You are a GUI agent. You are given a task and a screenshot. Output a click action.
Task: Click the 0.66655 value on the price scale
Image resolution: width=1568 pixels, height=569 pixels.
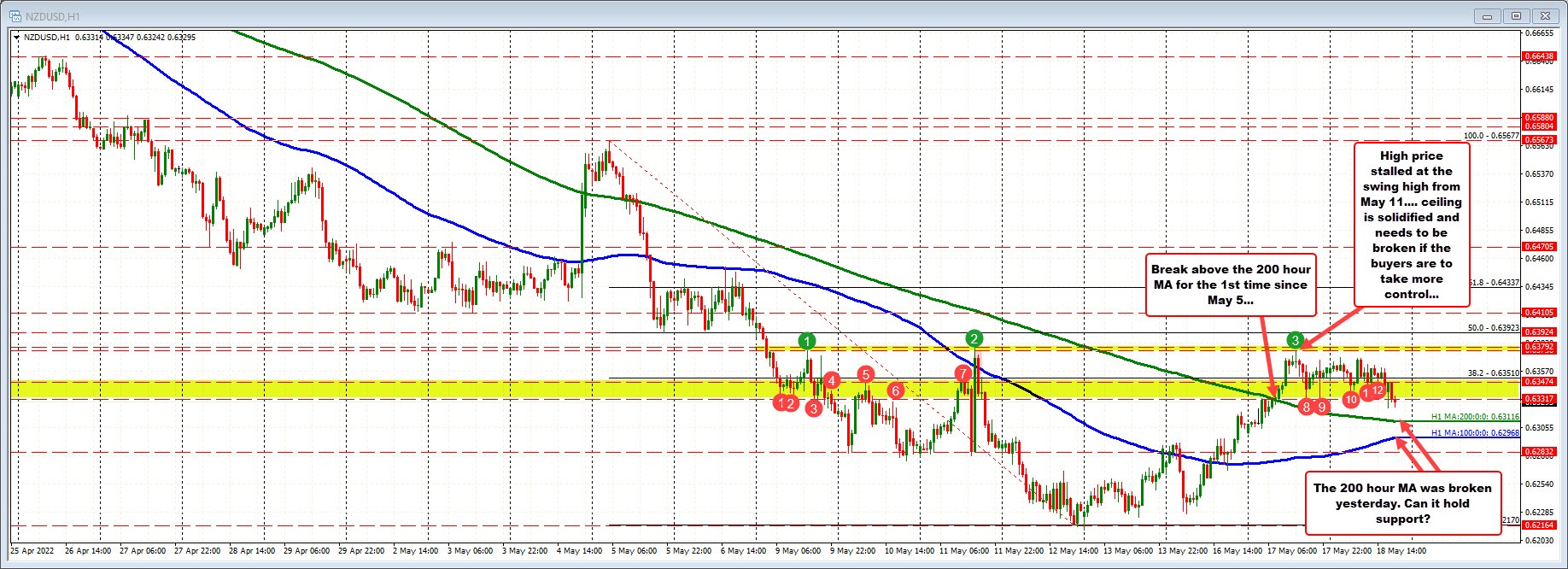1539,33
